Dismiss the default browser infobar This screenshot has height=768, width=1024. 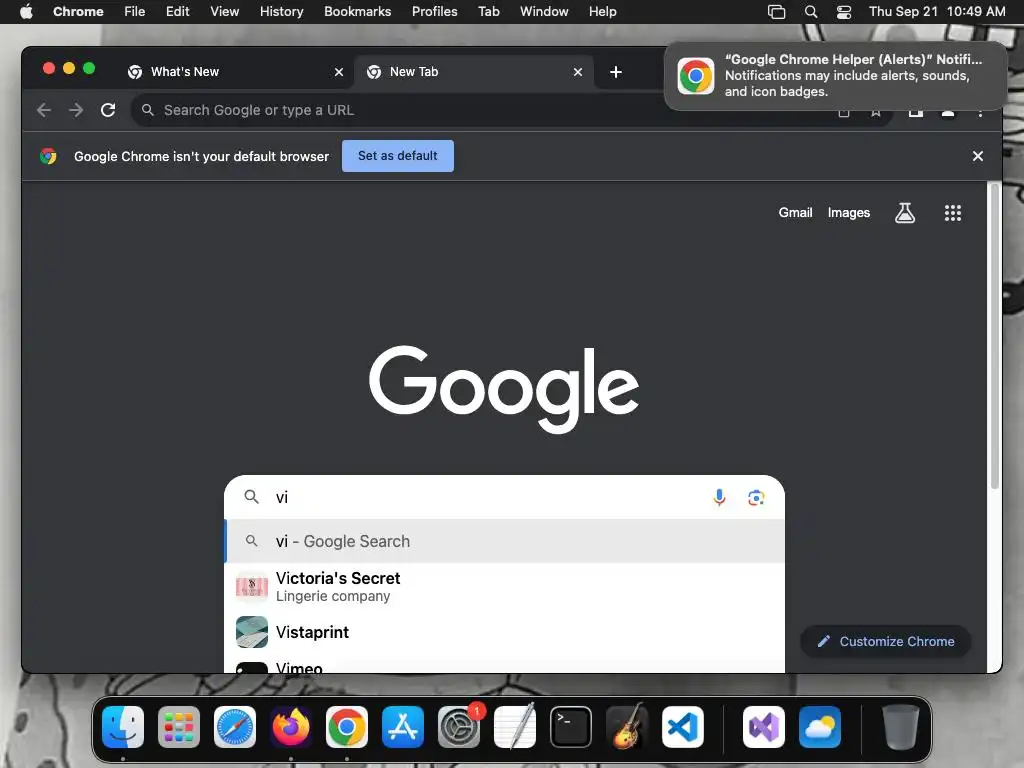978,156
